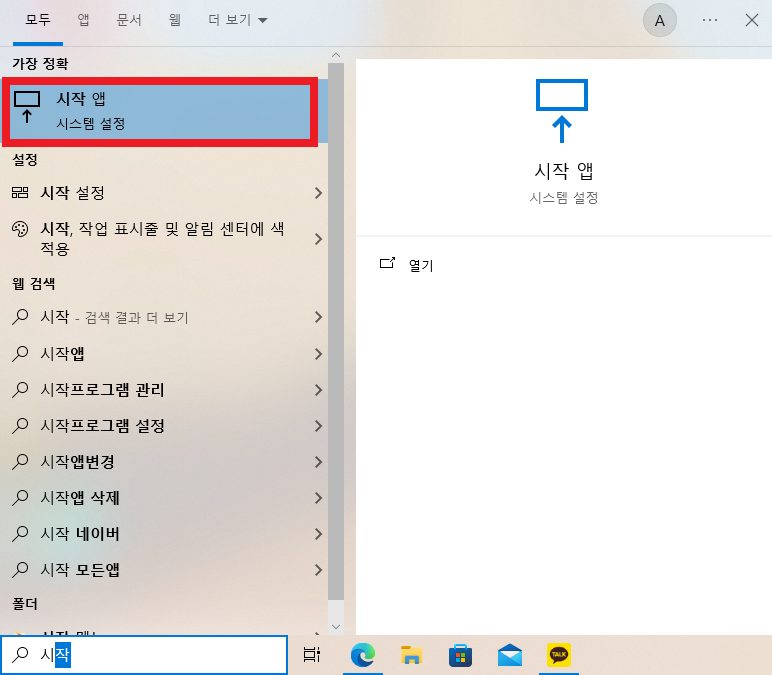This screenshot has height=675, width=772.
Task: Click search icon beside 시작앱변경
Action: click(x=20, y=461)
